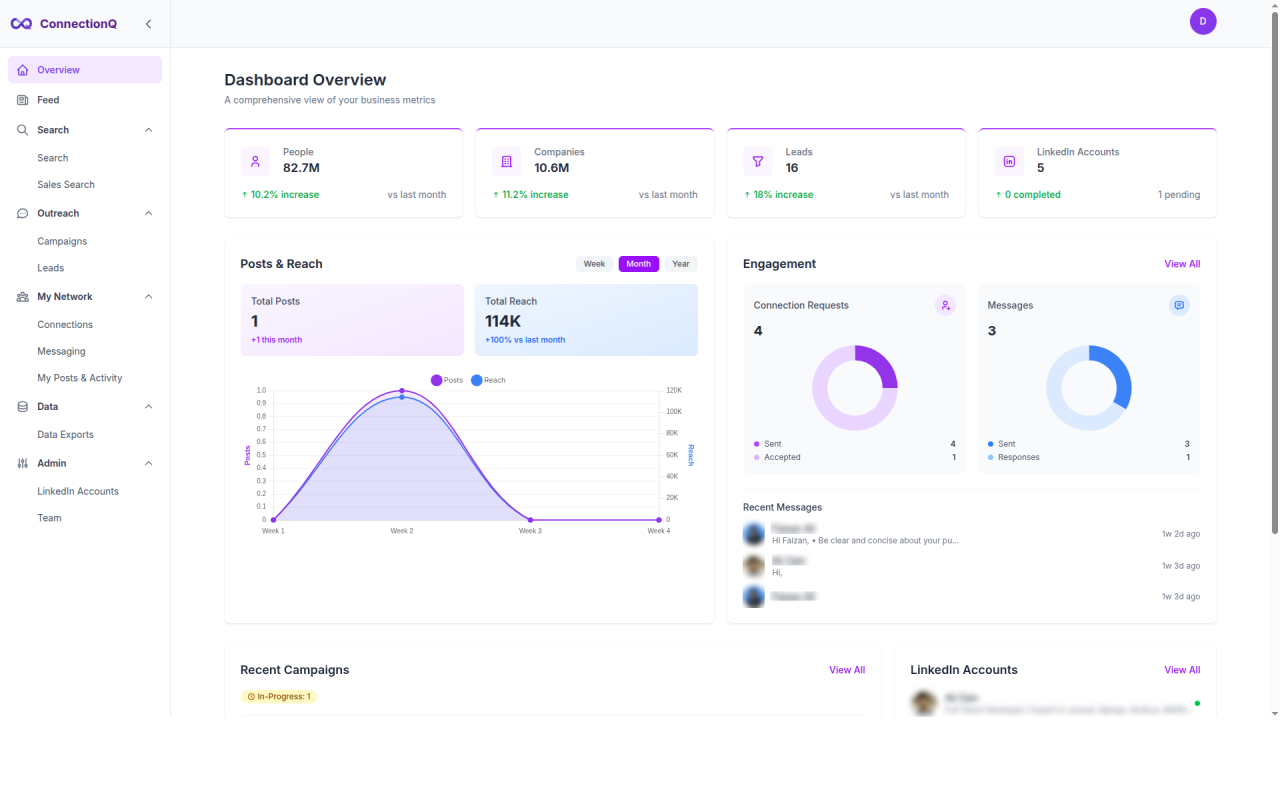The image size is (1280, 800).
Task: Open the Feed section icon
Action: coord(21,99)
